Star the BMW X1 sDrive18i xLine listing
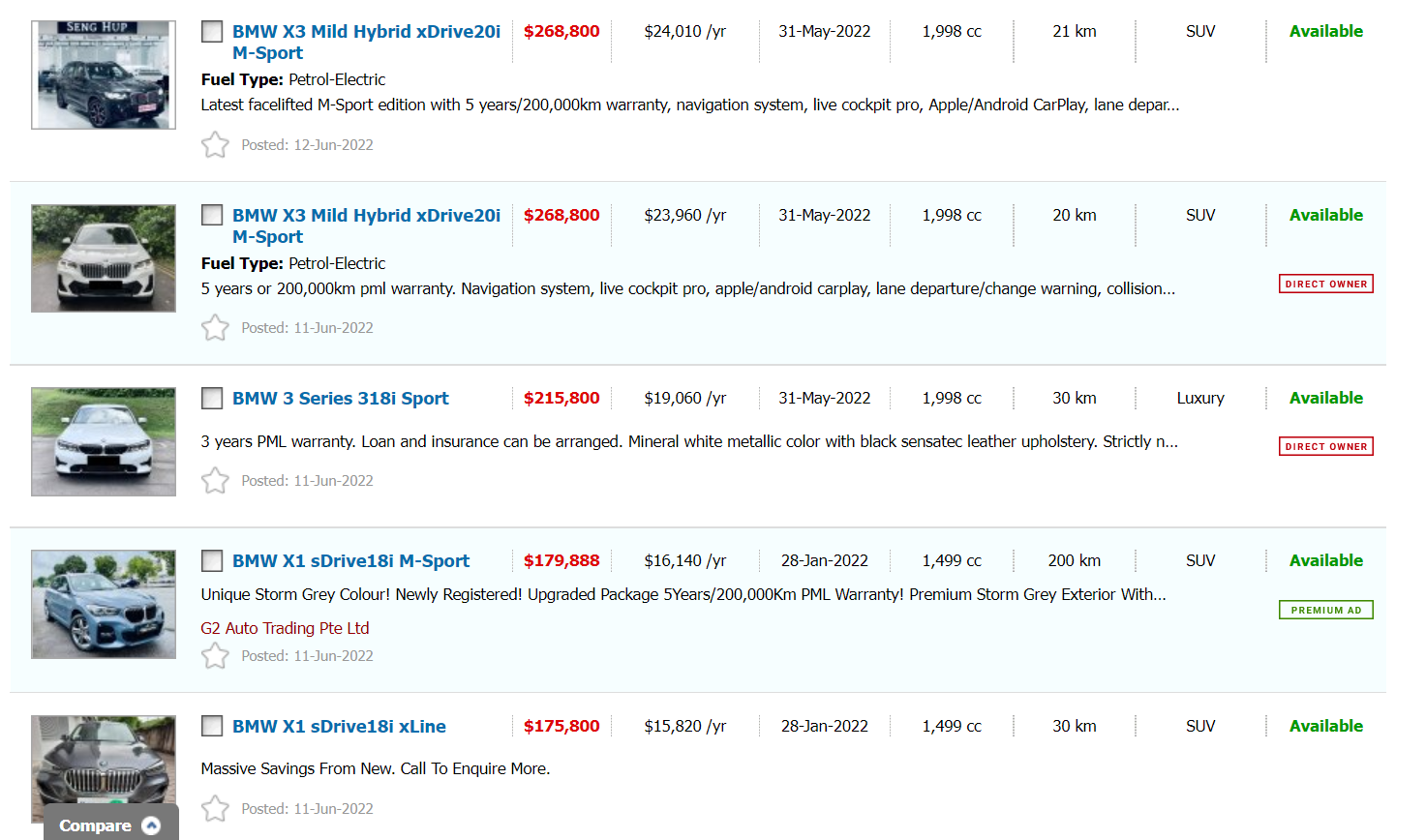This screenshot has width=1426, height=840. click(x=215, y=809)
